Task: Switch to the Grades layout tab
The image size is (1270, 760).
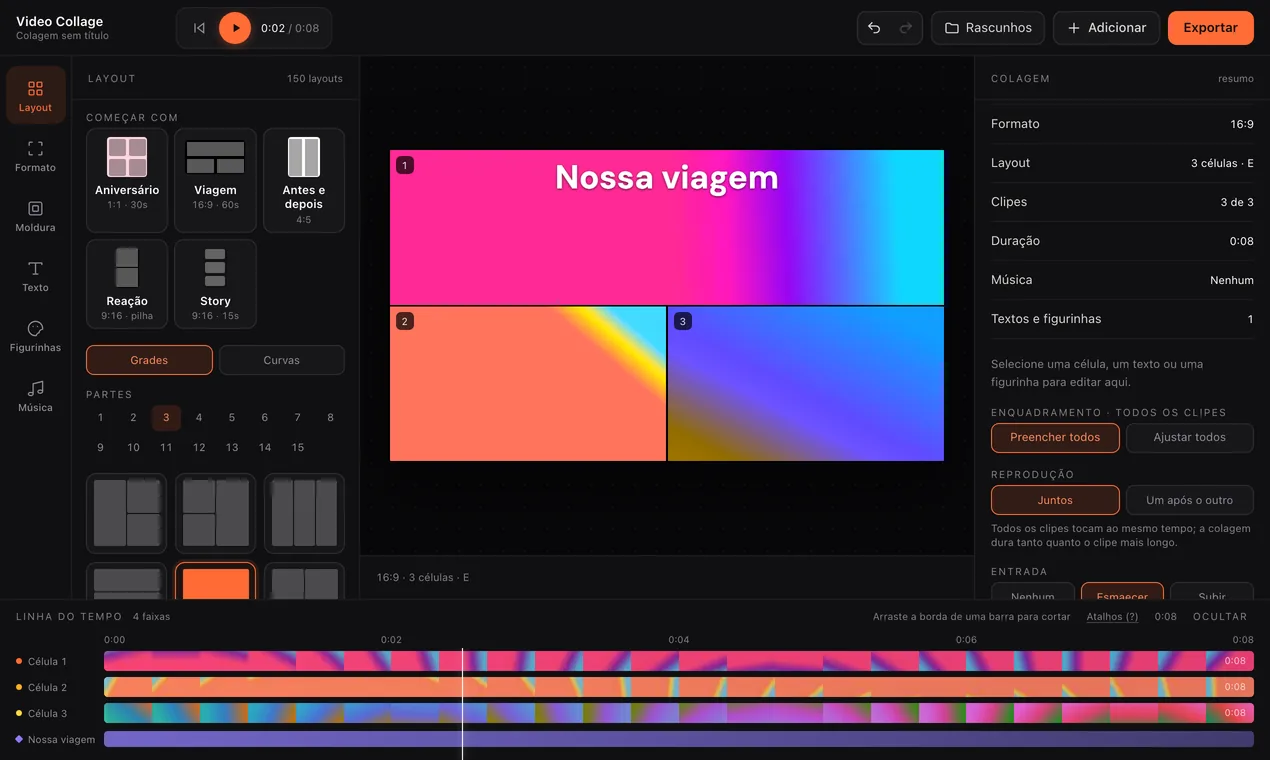Action: 149,360
